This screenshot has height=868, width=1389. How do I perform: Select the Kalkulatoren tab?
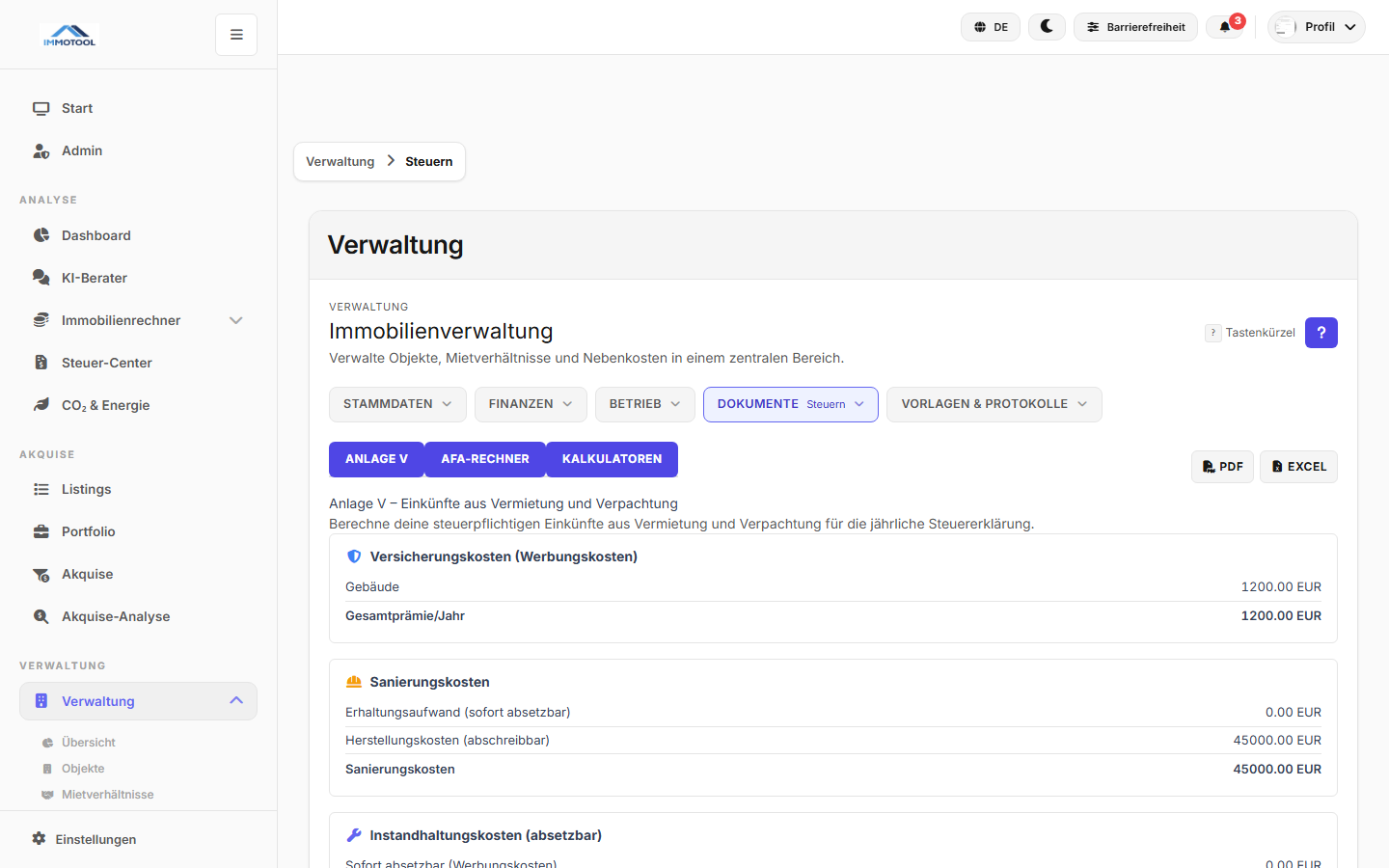coord(612,459)
